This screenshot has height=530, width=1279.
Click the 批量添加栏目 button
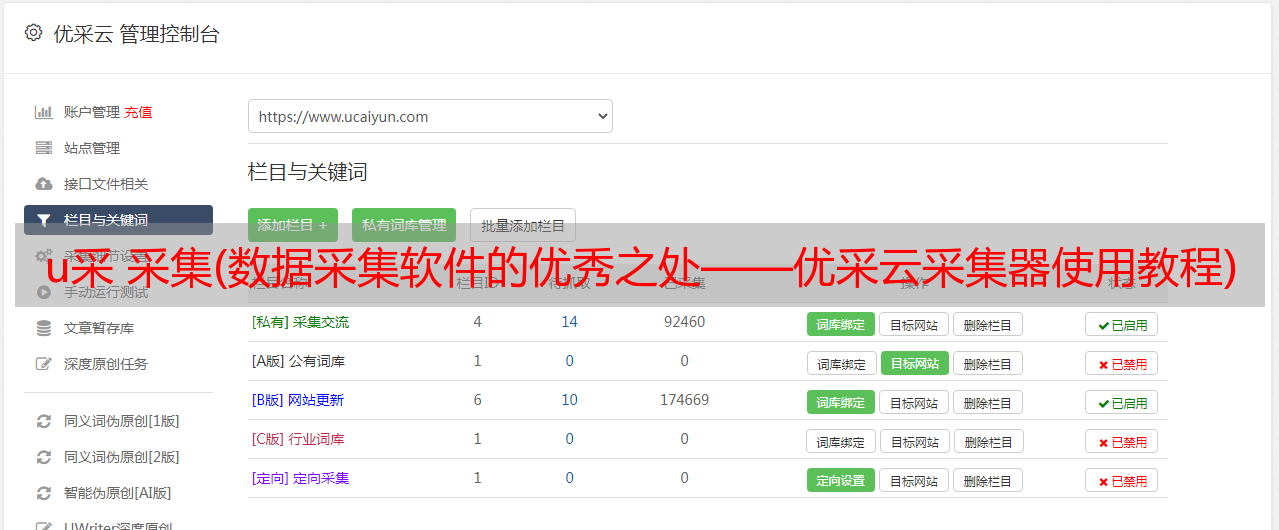pos(523,225)
